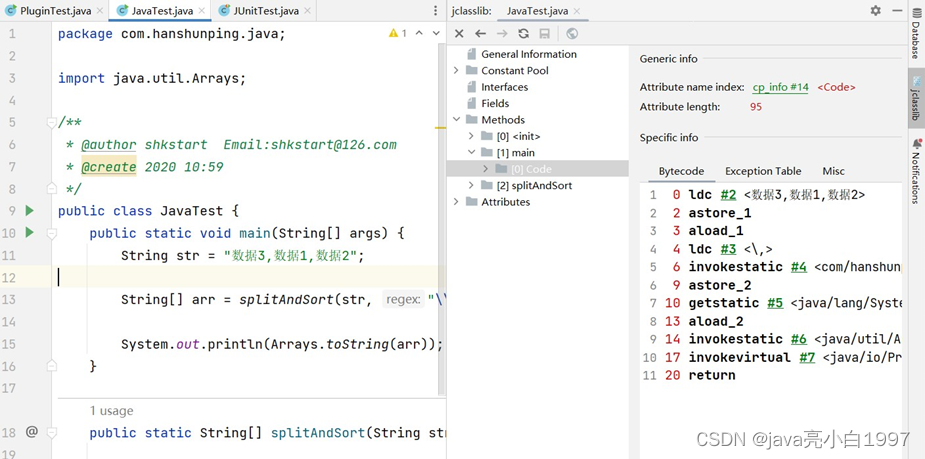Click the 'return' bytecode instruction
This screenshot has height=459, width=925.
coord(712,375)
